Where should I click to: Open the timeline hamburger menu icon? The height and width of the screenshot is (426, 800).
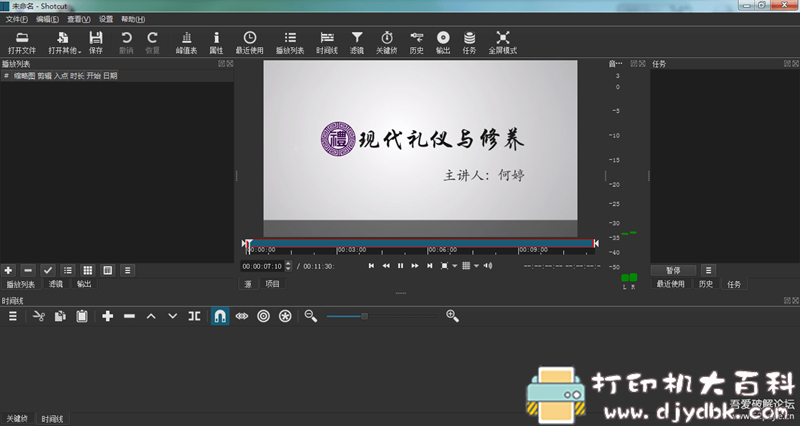[x=13, y=316]
